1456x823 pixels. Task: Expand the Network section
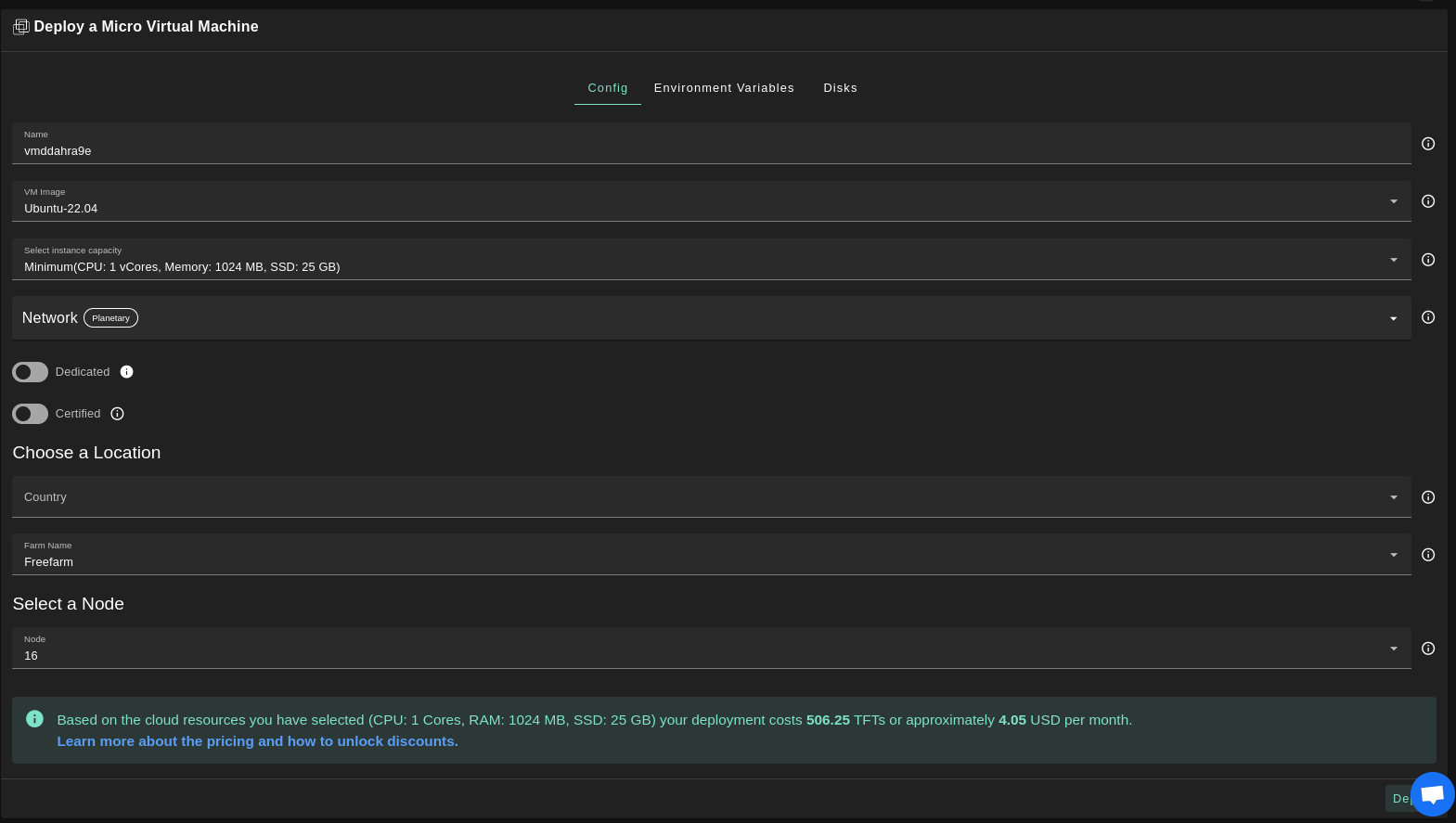(x=1393, y=318)
